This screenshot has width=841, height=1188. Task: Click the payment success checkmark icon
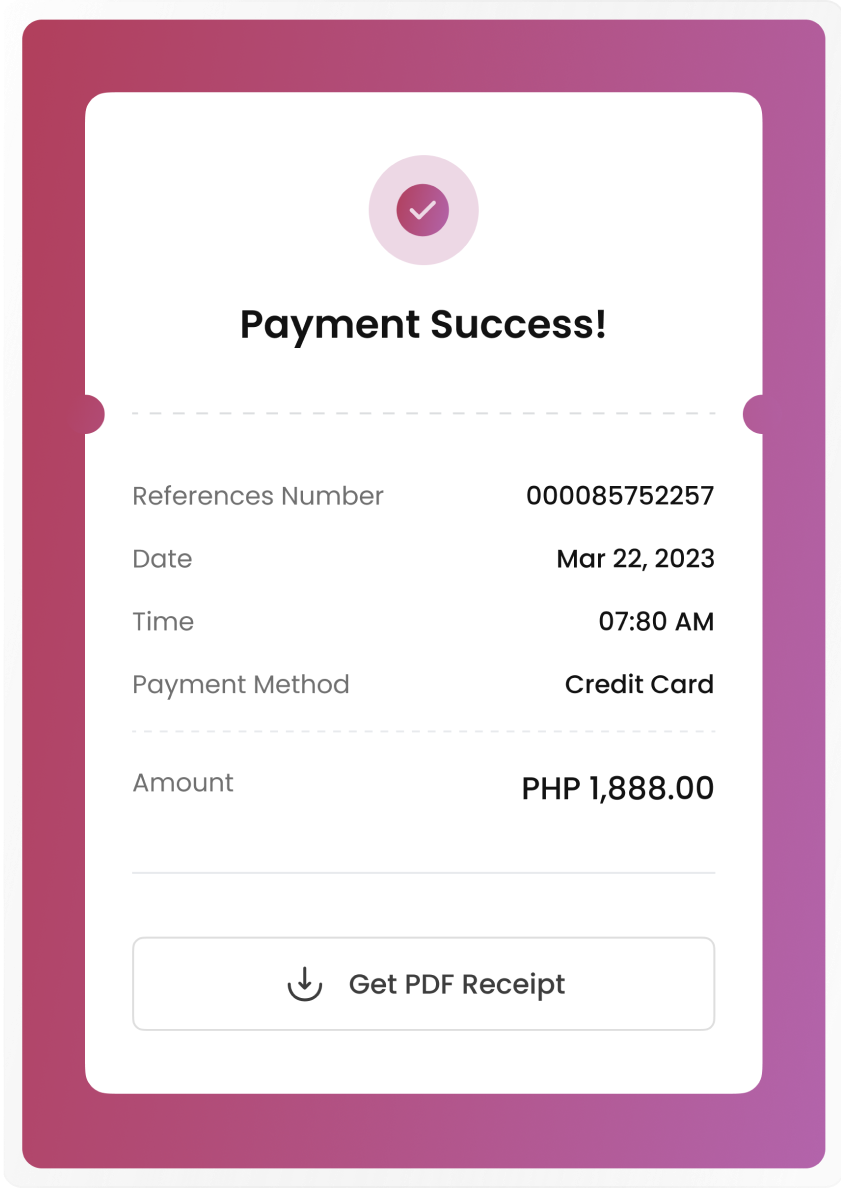click(x=423, y=210)
